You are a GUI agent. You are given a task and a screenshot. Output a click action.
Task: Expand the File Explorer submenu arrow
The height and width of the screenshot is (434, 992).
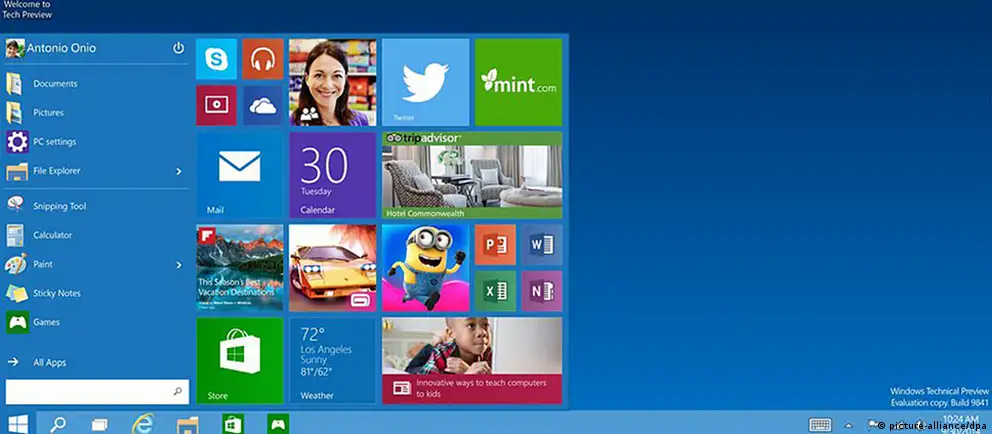click(179, 171)
